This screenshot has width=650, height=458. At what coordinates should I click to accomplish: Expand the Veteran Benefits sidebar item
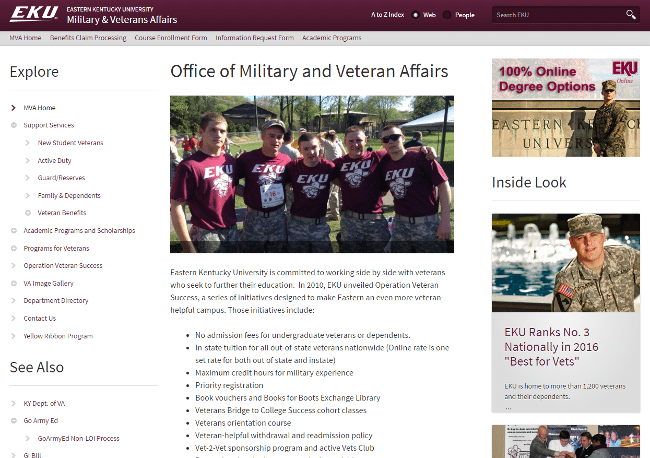click(x=28, y=213)
